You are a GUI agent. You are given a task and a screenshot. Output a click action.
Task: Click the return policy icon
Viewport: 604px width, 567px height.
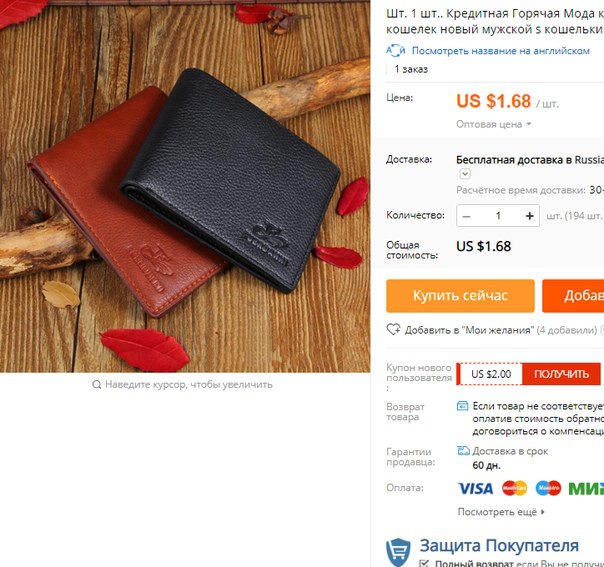(462, 406)
